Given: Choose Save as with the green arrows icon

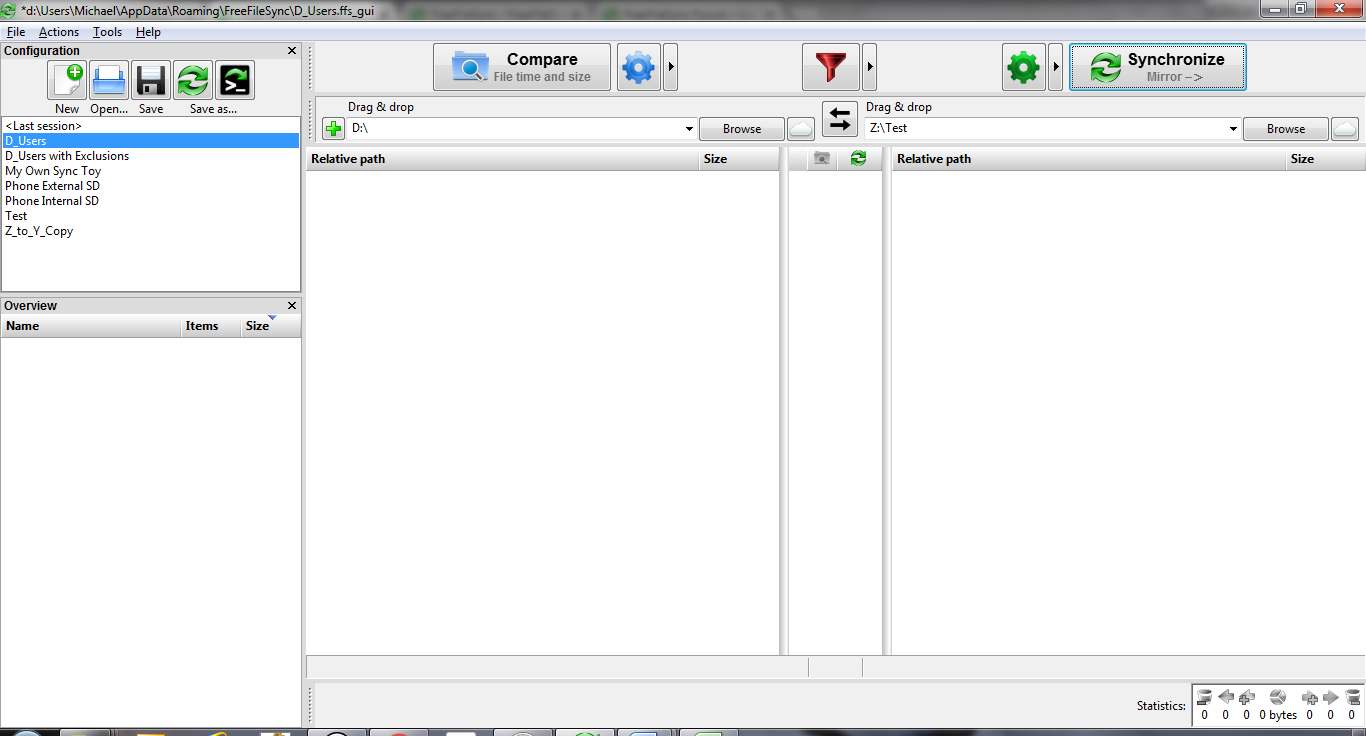Looking at the screenshot, I should (193, 80).
